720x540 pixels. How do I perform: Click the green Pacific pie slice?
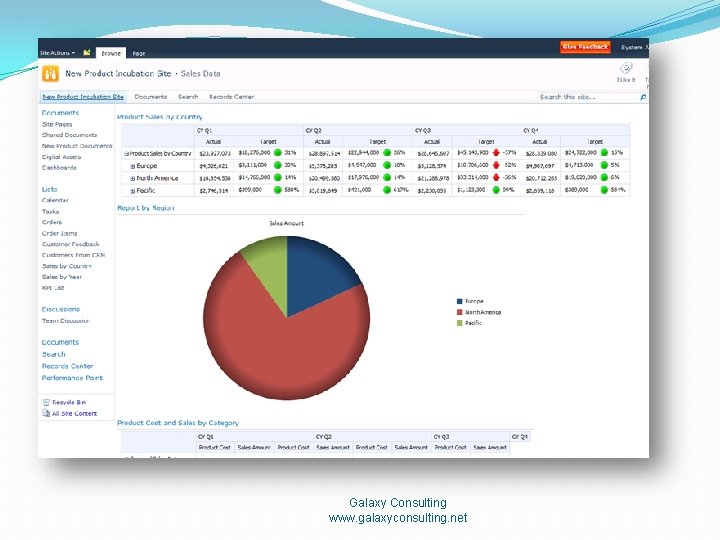coord(271,269)
